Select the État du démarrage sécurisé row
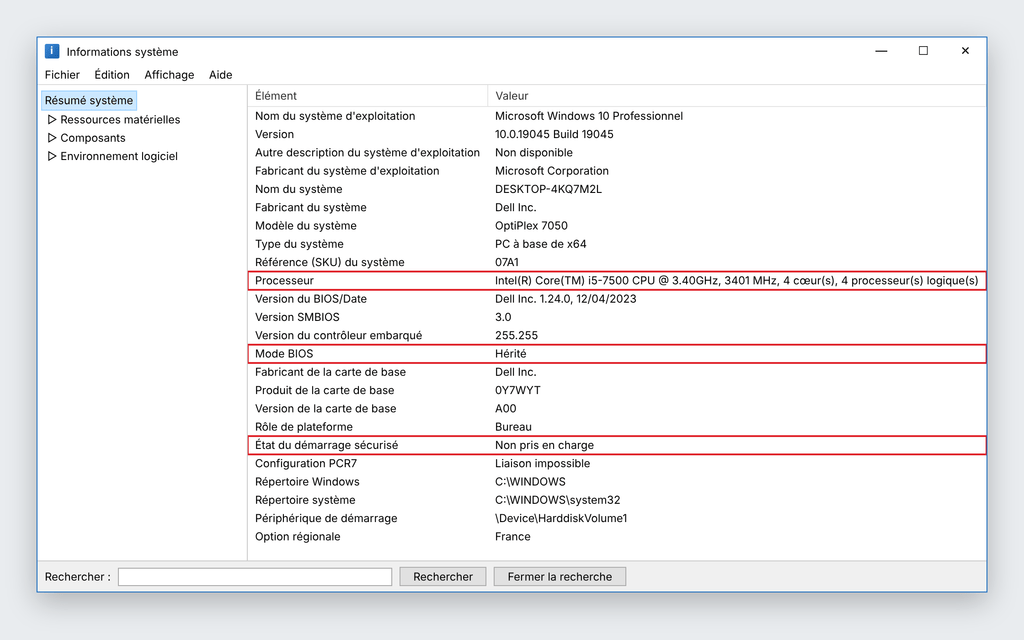Image resolution: width=1024 pixels, height=640 pixels. click(616, 445)
